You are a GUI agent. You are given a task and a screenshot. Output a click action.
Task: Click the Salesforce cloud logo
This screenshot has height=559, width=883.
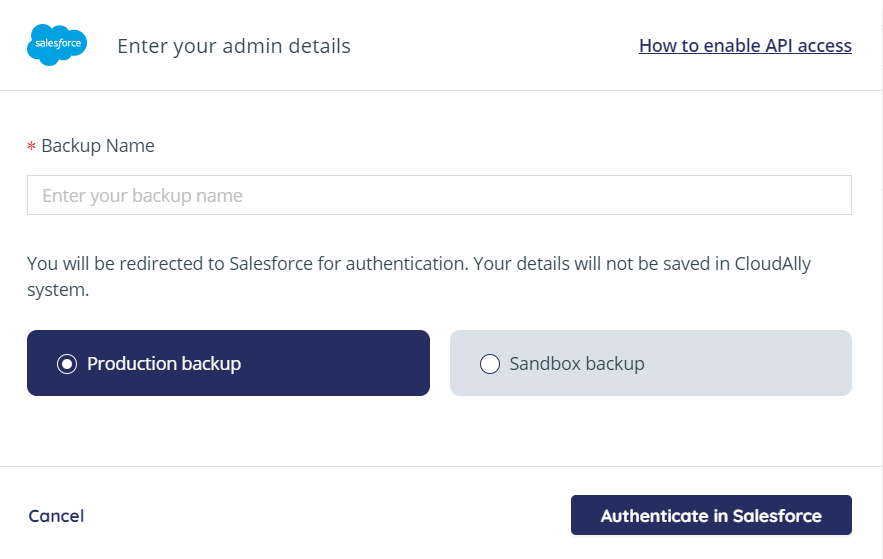pos(57,46)
